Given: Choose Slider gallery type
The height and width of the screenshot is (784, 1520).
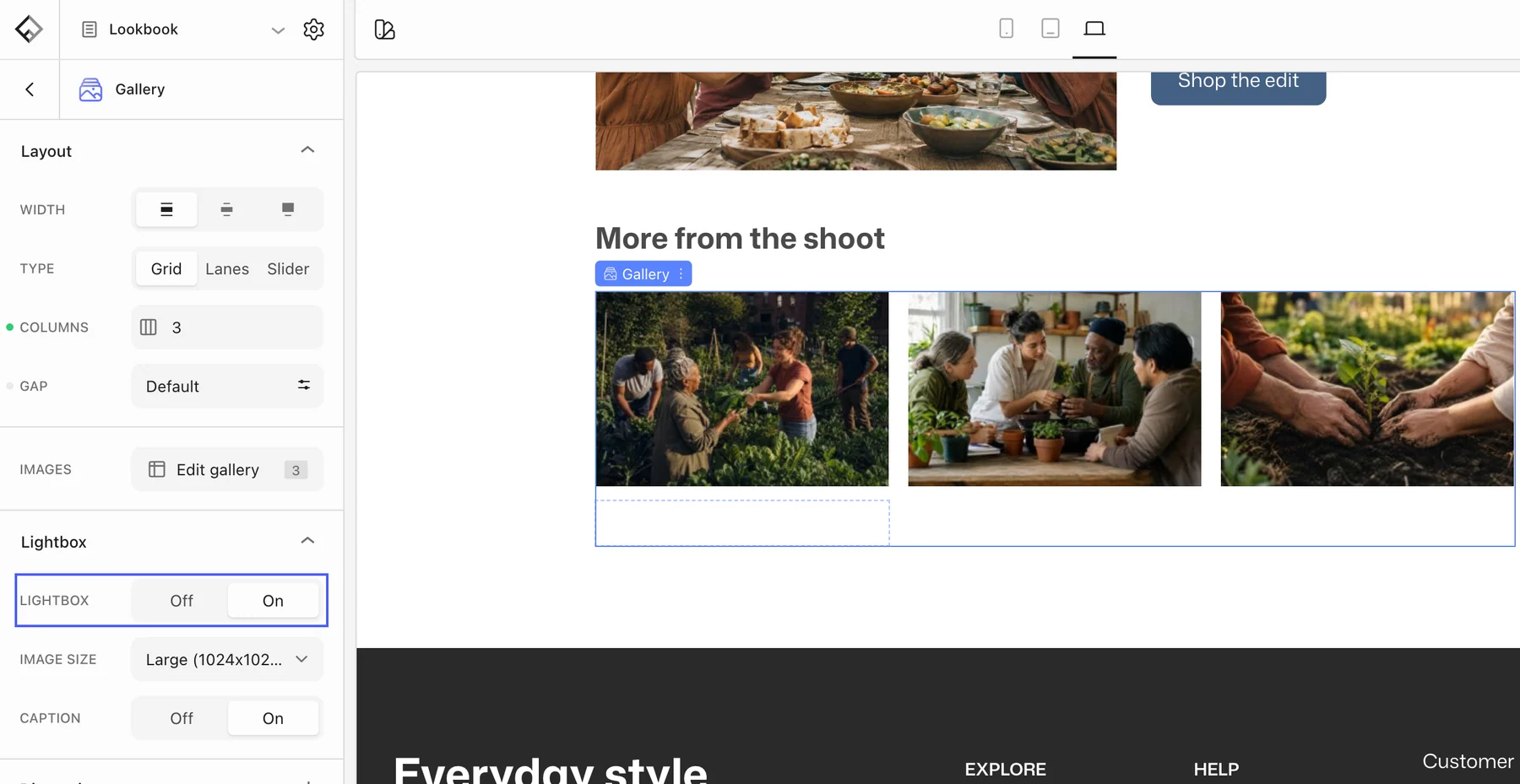Looking at the screenshot, I should pyautogui.click(x=288, y=268).
